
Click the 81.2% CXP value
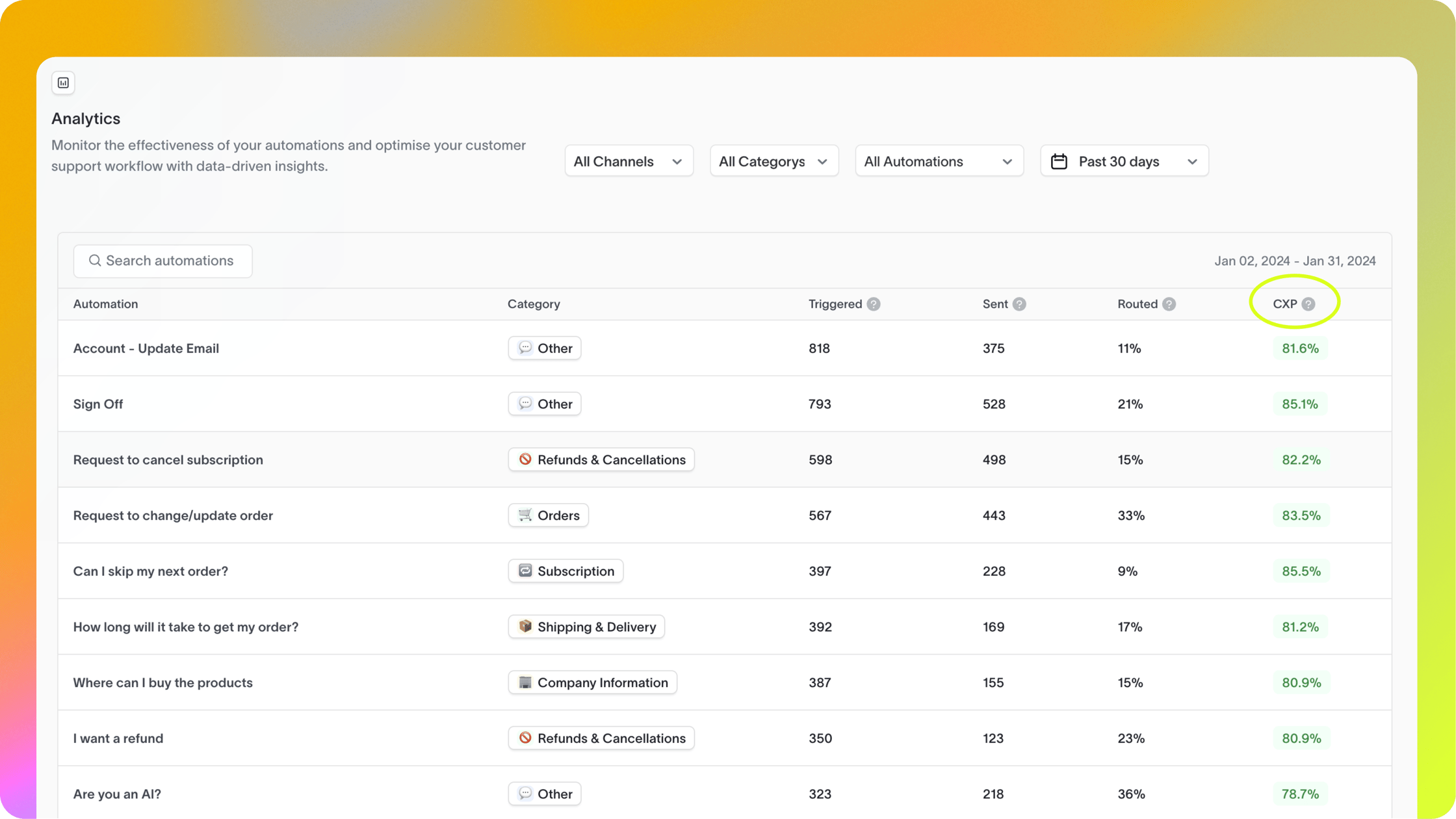[1300, 627]
